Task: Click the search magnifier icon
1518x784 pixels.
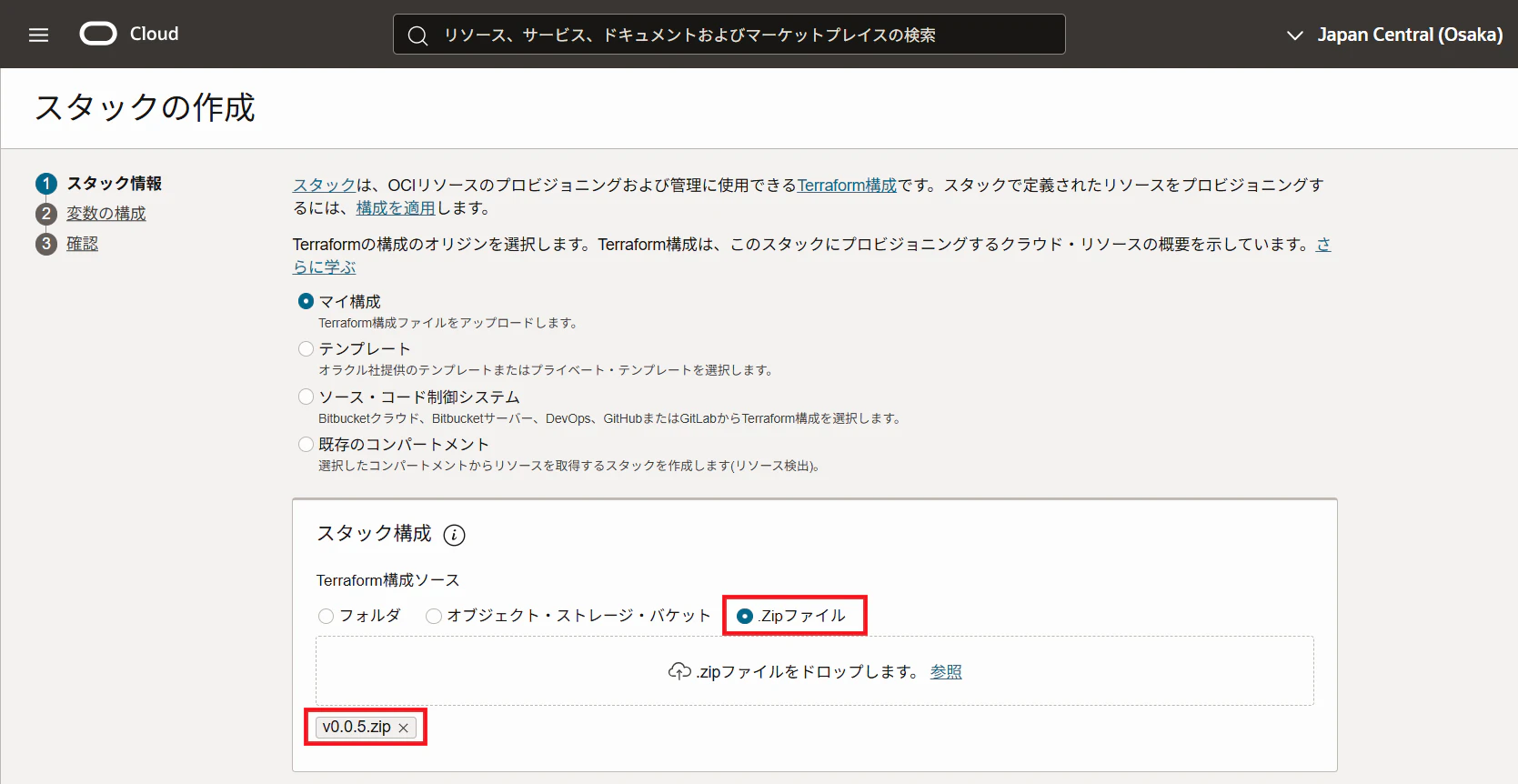Action: coord(417,35)
